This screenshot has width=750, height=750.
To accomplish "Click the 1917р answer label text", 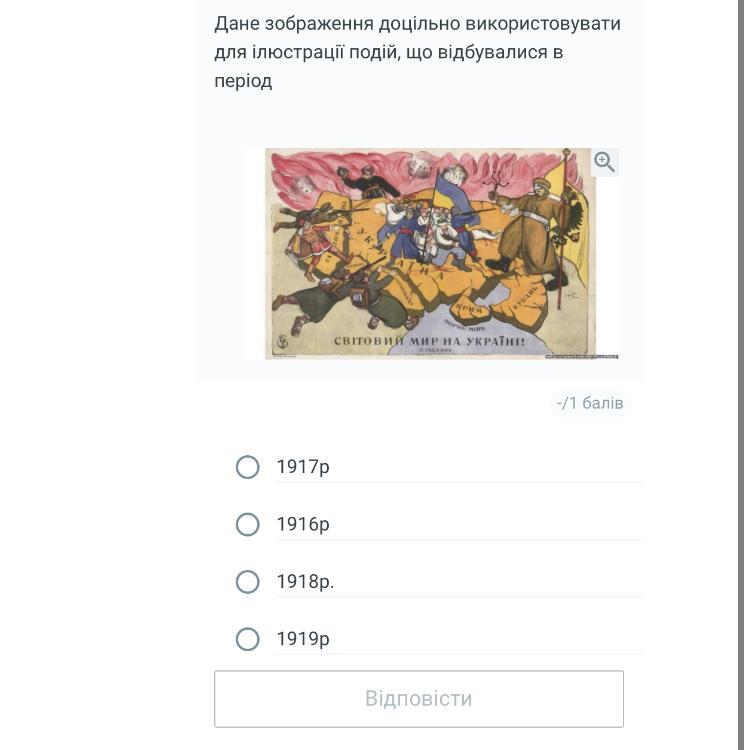I will point(303,467).
